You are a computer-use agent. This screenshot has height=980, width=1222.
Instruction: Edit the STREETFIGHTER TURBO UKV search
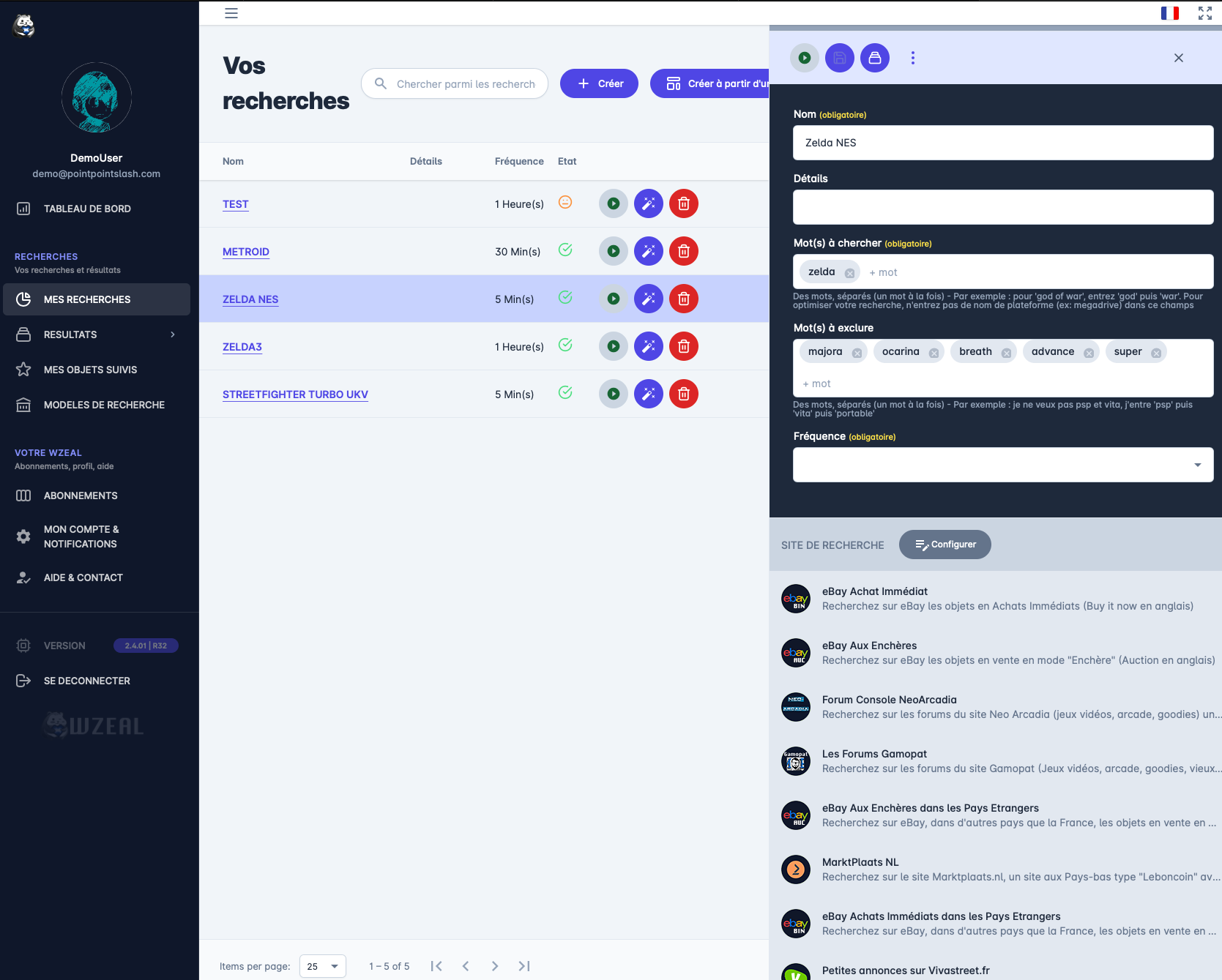(649, 394)
